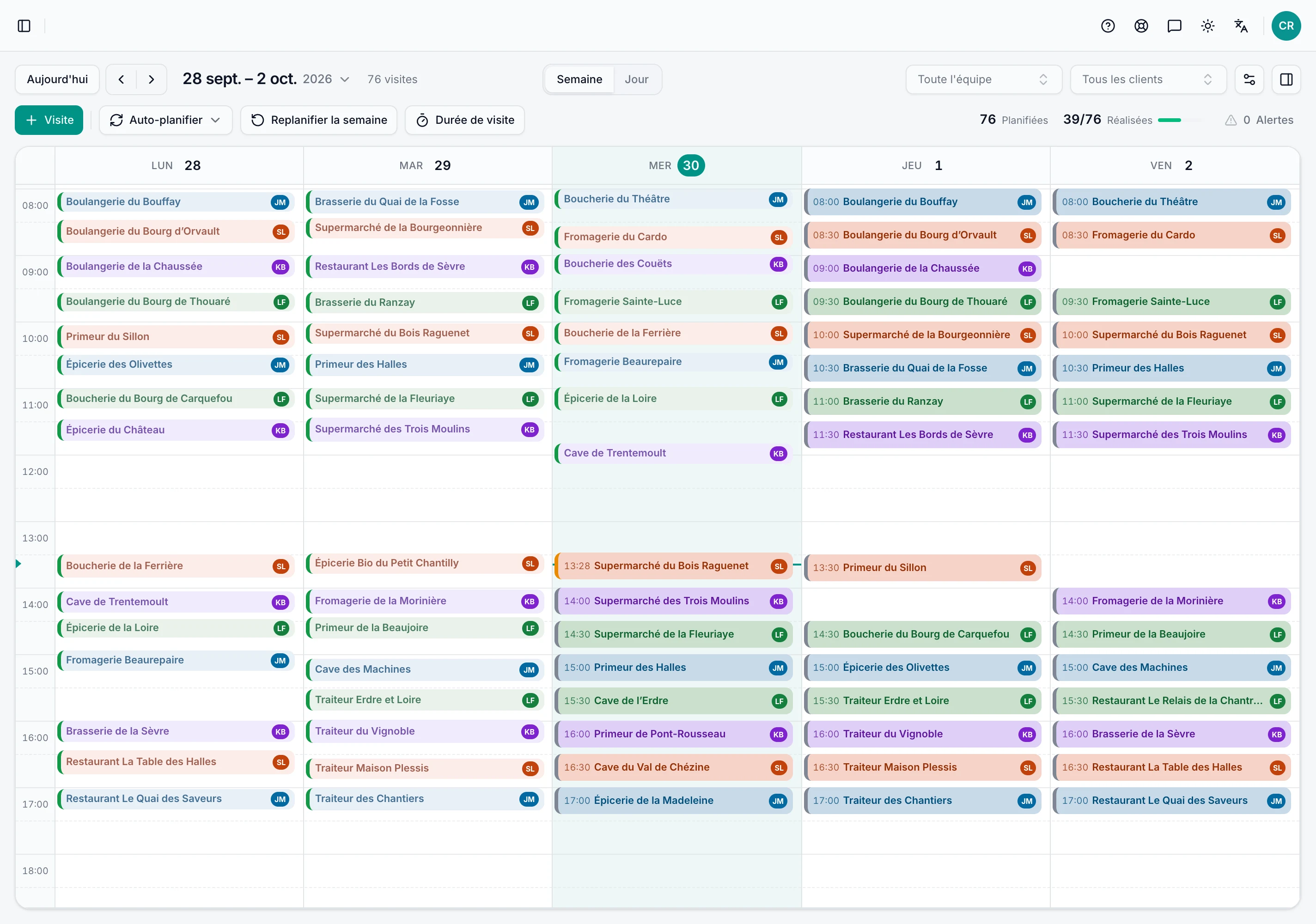The image size is (1316, 924).
Task: Click KB badge on Cave de Trentemoult Wednesday
Action: (778, 453)
